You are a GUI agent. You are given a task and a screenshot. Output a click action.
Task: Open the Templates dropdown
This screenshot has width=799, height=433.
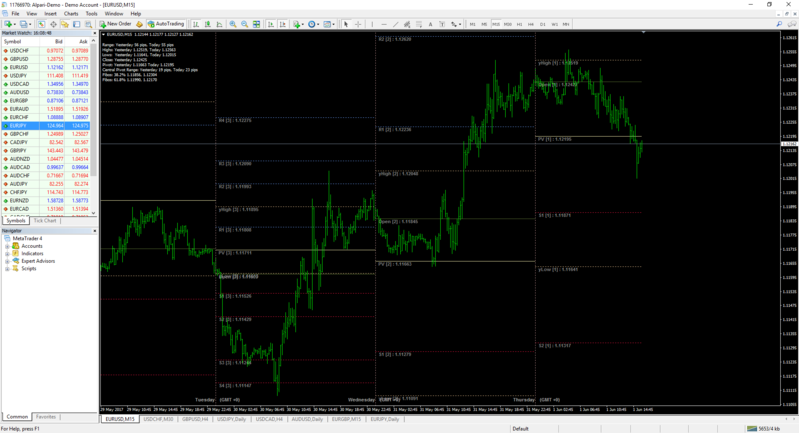coord(329,24)
